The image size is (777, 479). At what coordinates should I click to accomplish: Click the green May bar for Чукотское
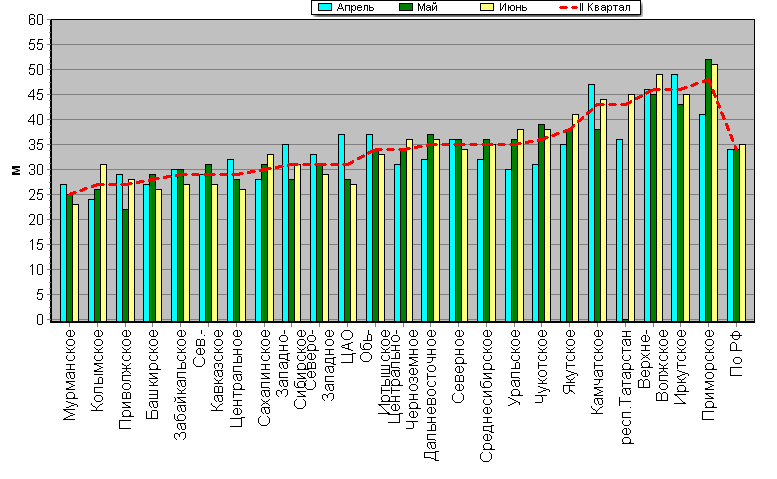542,222
